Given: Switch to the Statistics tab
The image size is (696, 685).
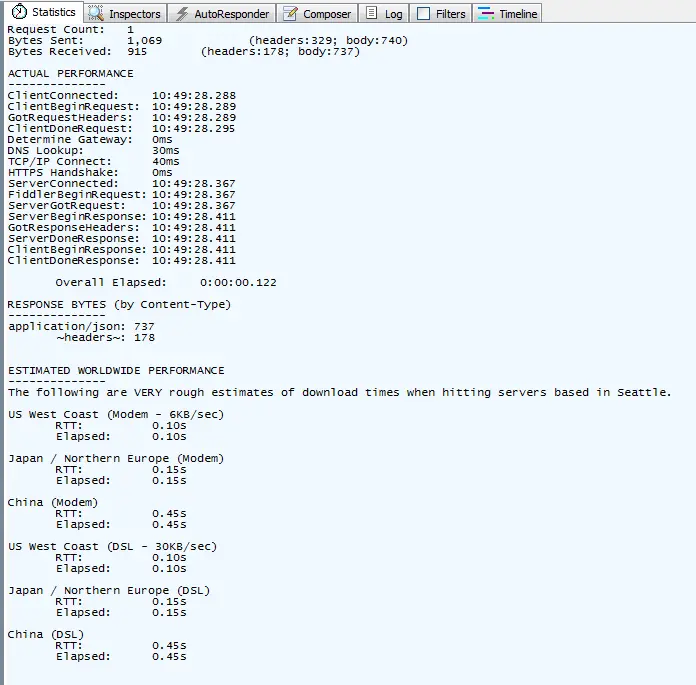Looking at the screenshot, I should [x=44, y=12].
